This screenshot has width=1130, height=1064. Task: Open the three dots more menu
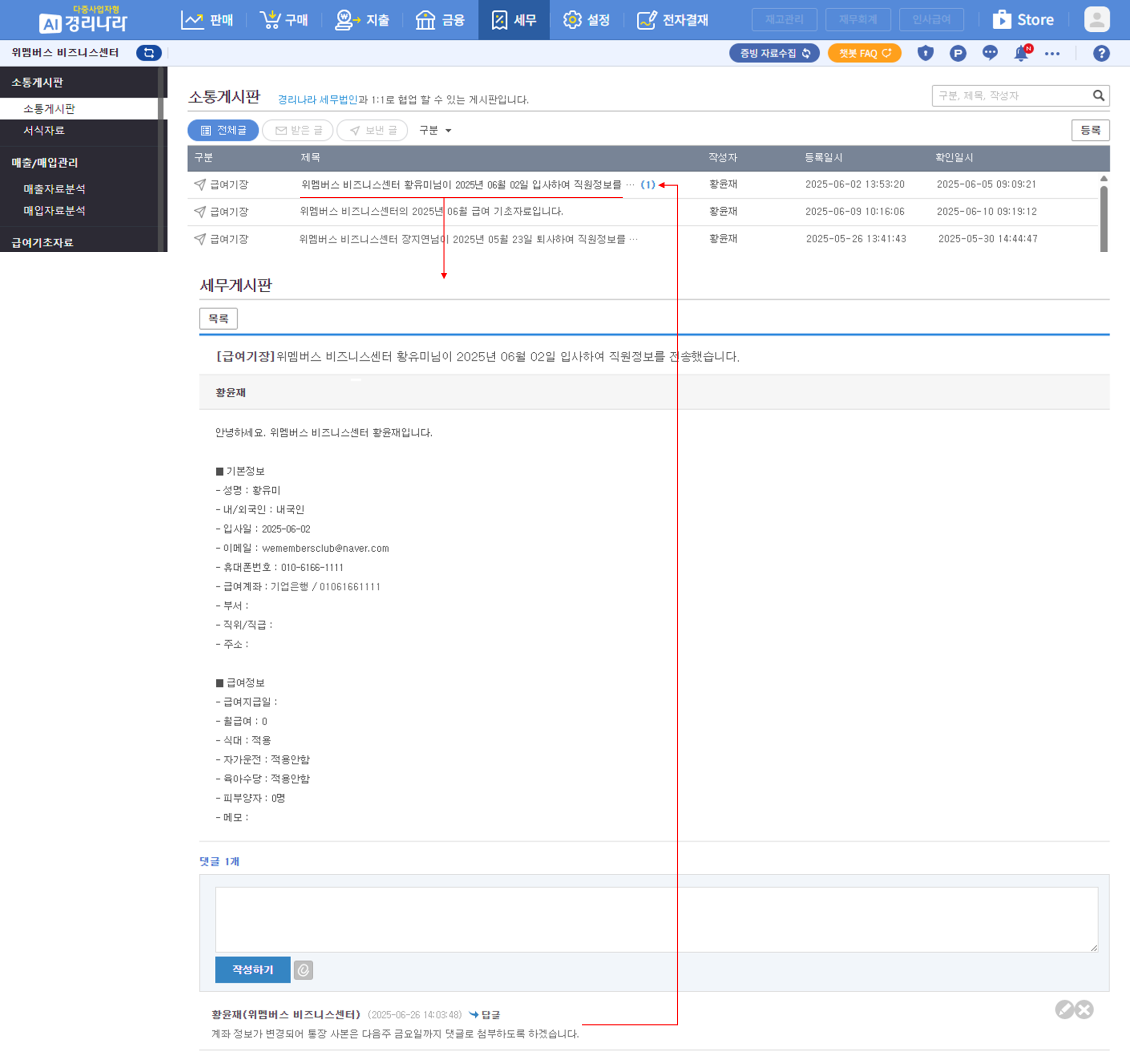pos(1052,53)
